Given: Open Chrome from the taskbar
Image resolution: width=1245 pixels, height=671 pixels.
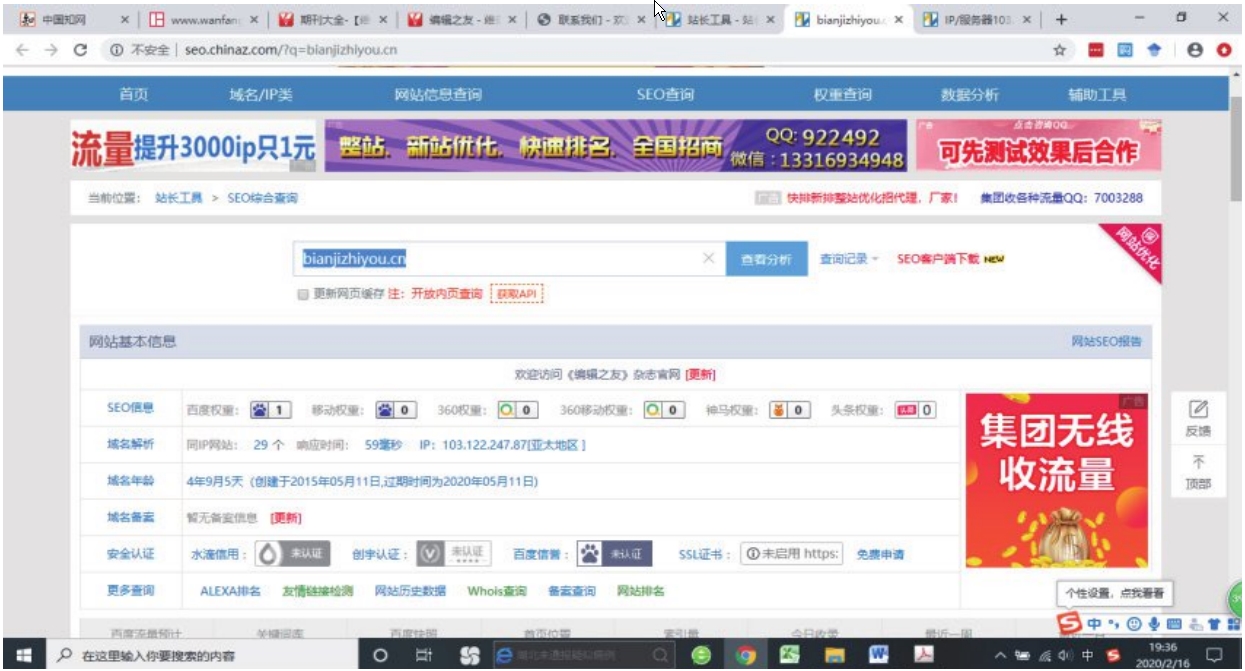Looking at the screenshot, I should pos(745,656).
